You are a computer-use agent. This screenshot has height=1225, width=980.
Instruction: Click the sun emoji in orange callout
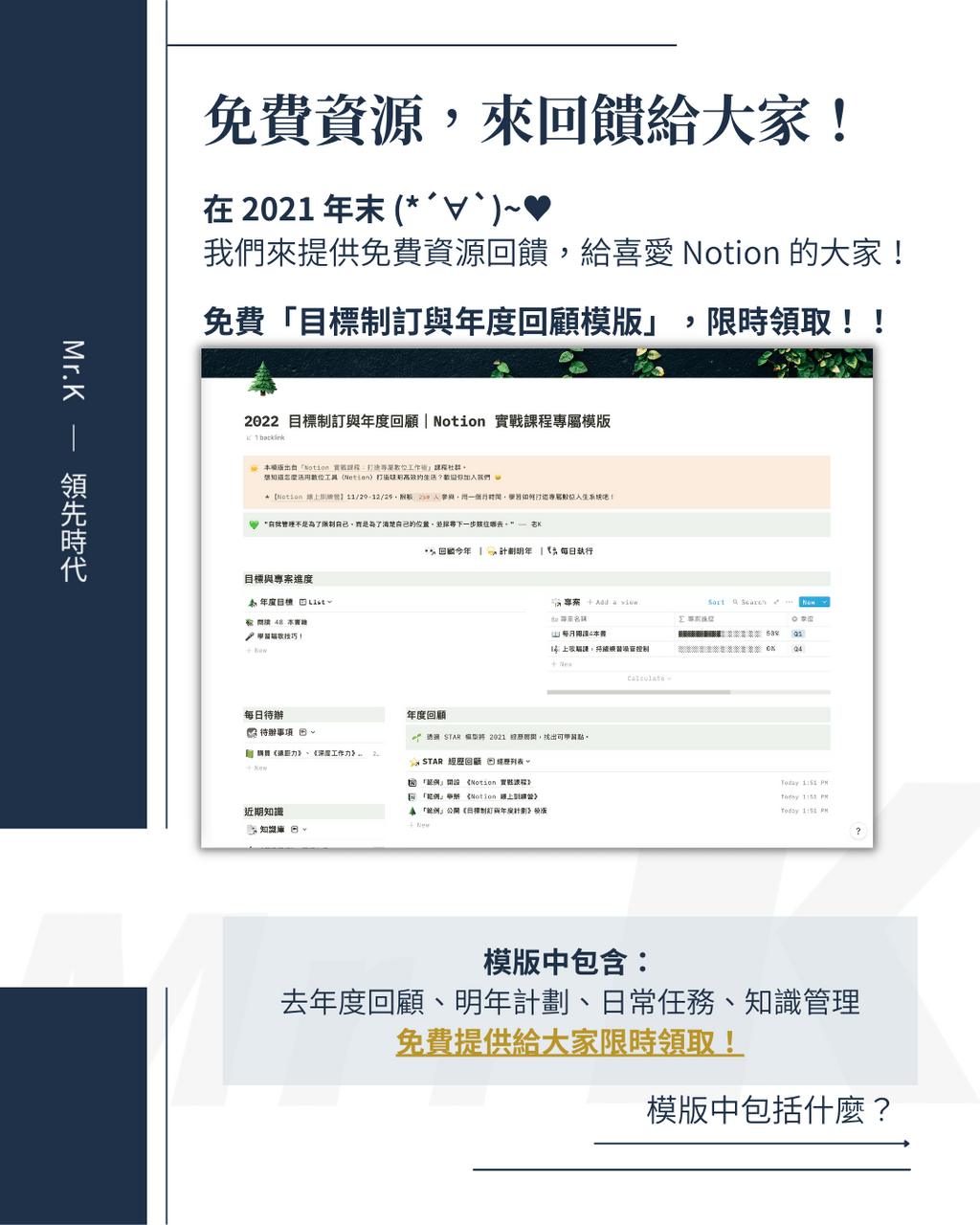[x=254, y=469]
